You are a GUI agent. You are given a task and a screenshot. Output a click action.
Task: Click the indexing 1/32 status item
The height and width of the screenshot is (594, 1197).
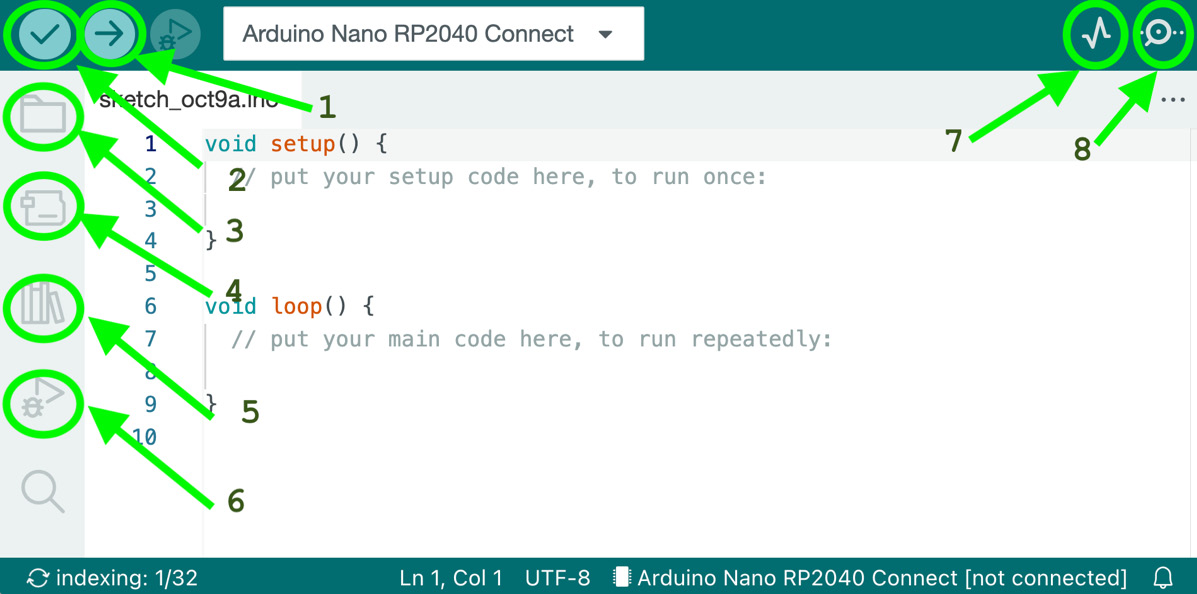111,577
